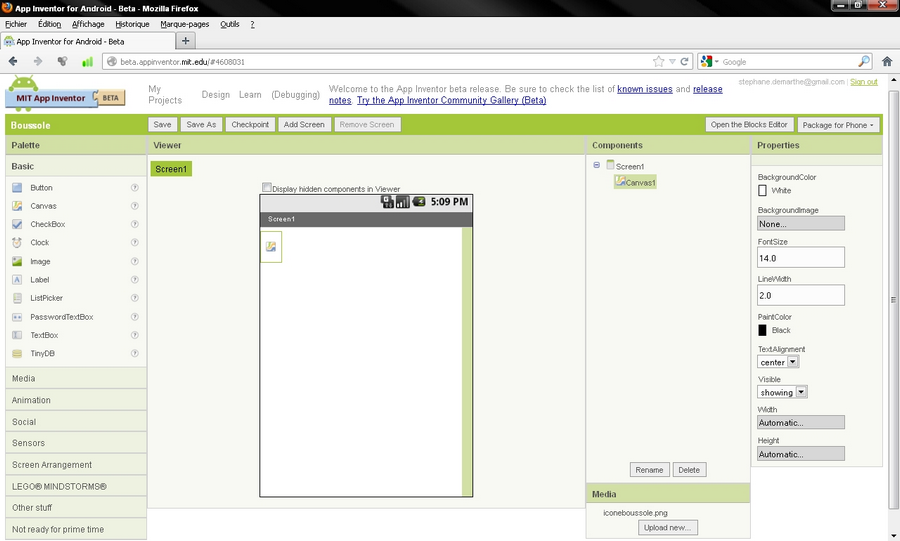Open the known issues link
This screenshot has height=541, width=900.
tap(645, 89)
